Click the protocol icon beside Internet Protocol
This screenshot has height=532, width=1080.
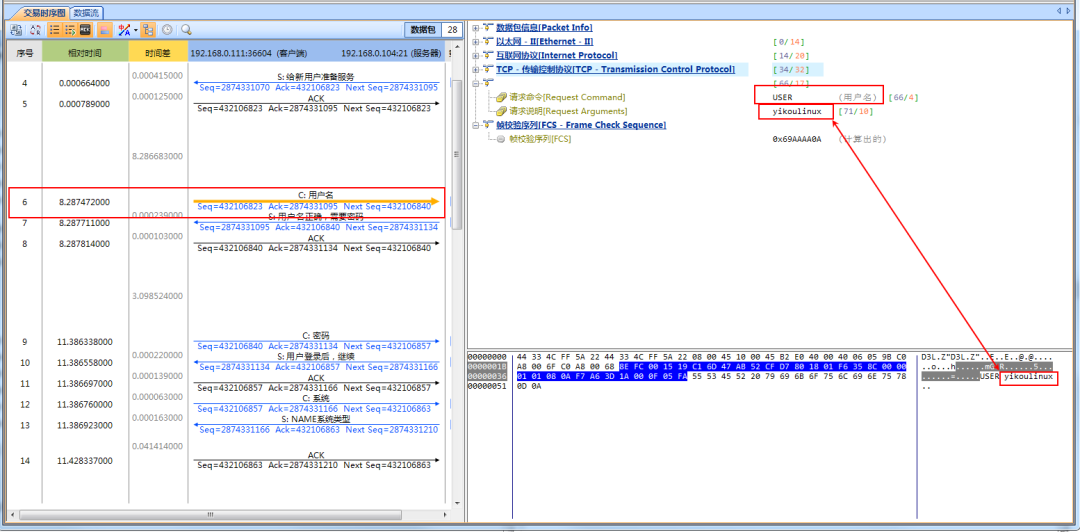488,55
